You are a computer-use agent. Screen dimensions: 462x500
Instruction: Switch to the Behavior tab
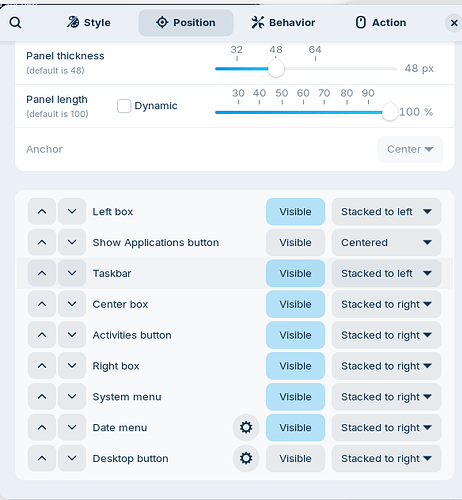tap(283, 23)
